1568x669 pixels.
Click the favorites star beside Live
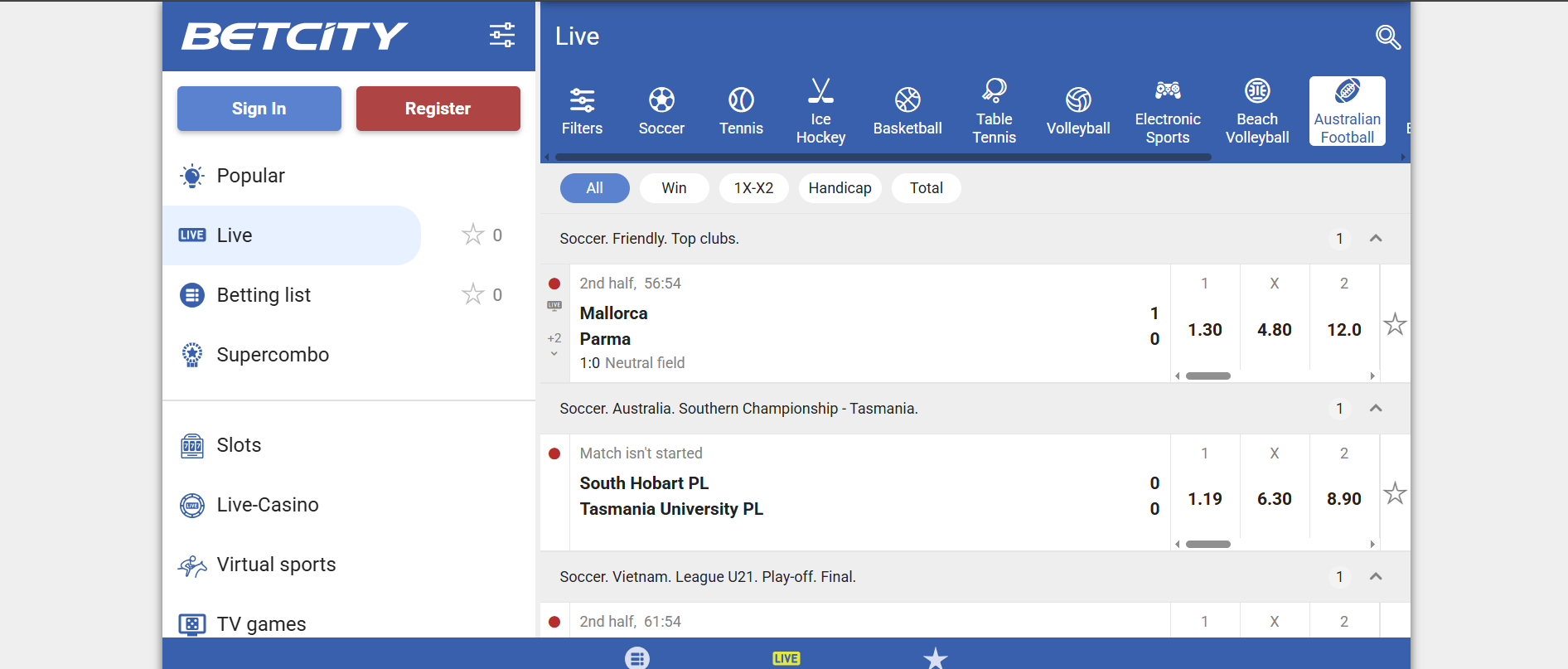pyautogui.click(x=472, y=235)
